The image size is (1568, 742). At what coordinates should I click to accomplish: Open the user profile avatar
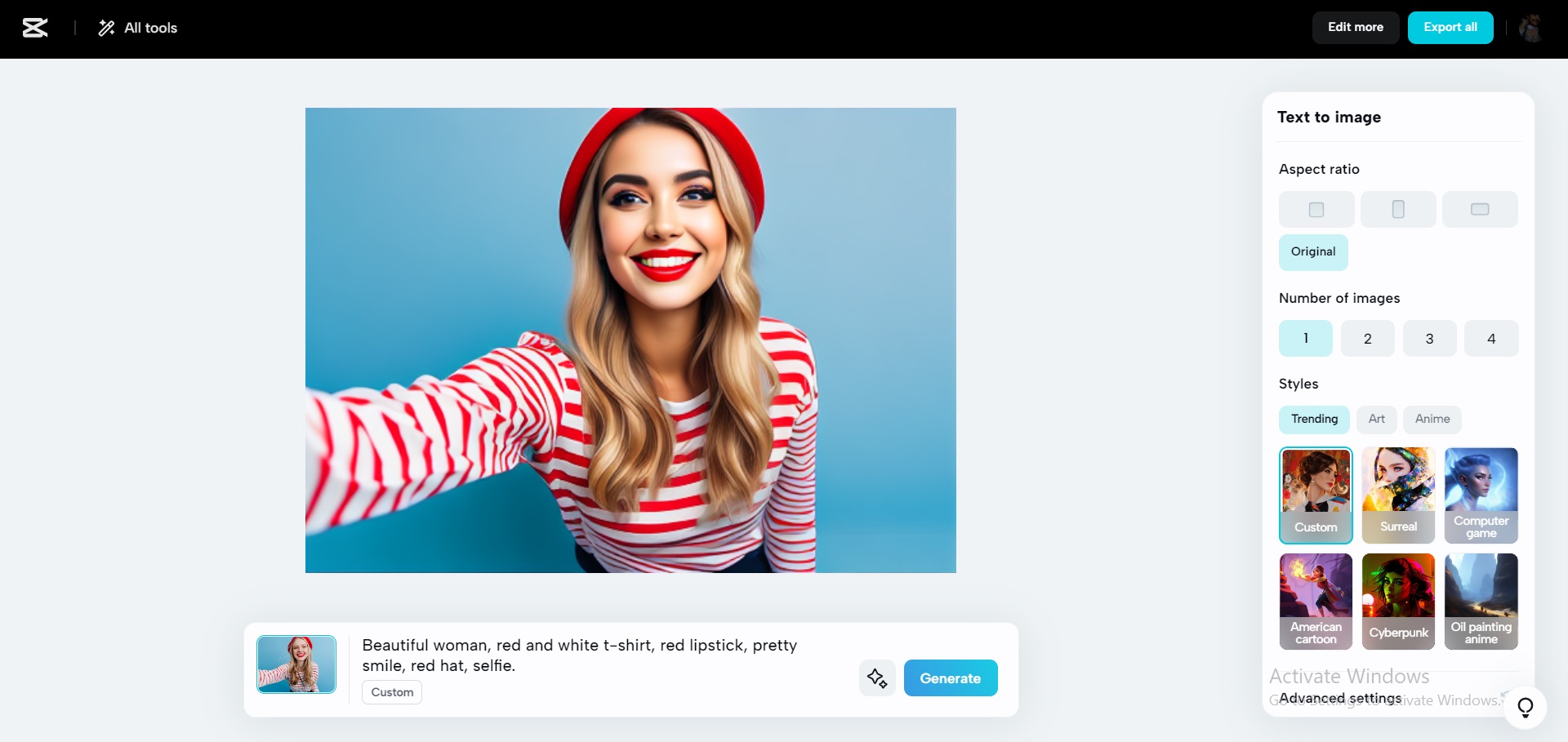(1530, 28)
